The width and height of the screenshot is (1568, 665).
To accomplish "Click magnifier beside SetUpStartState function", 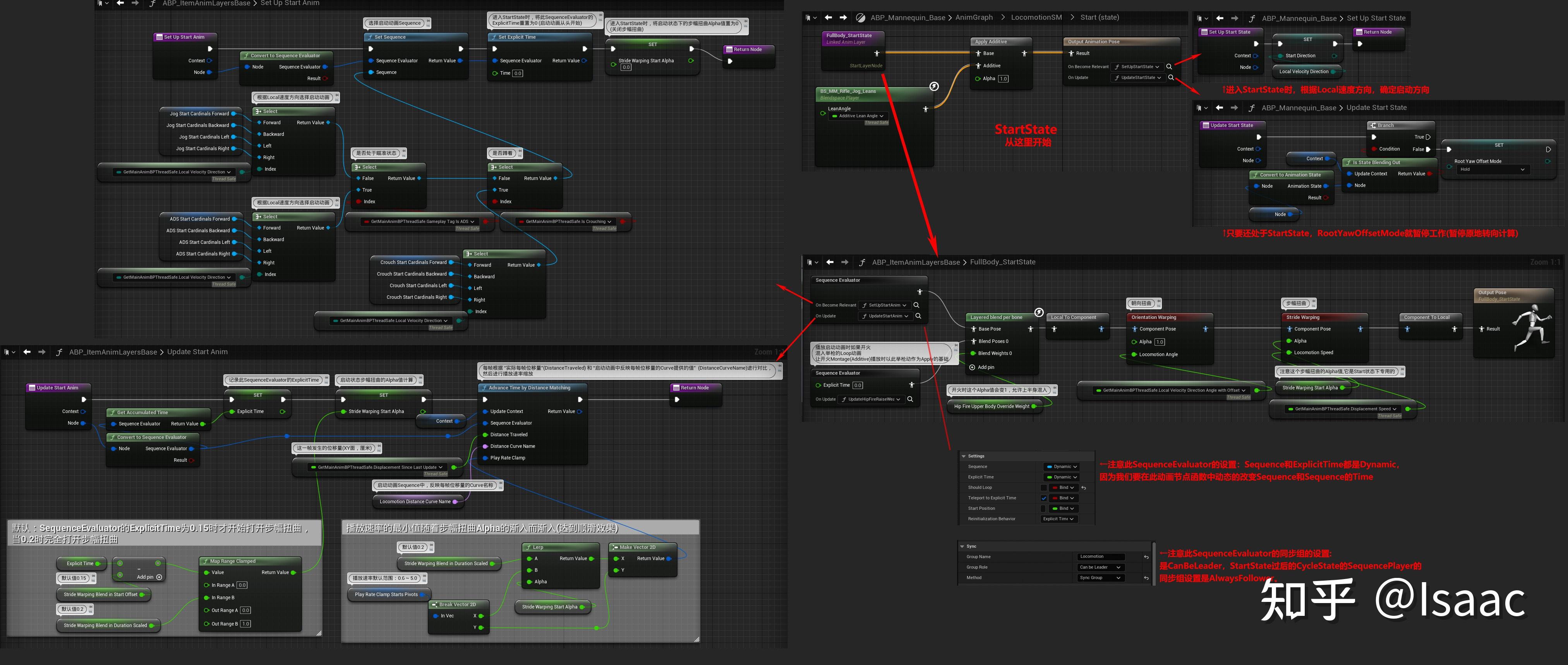I will click(1169, 67).
